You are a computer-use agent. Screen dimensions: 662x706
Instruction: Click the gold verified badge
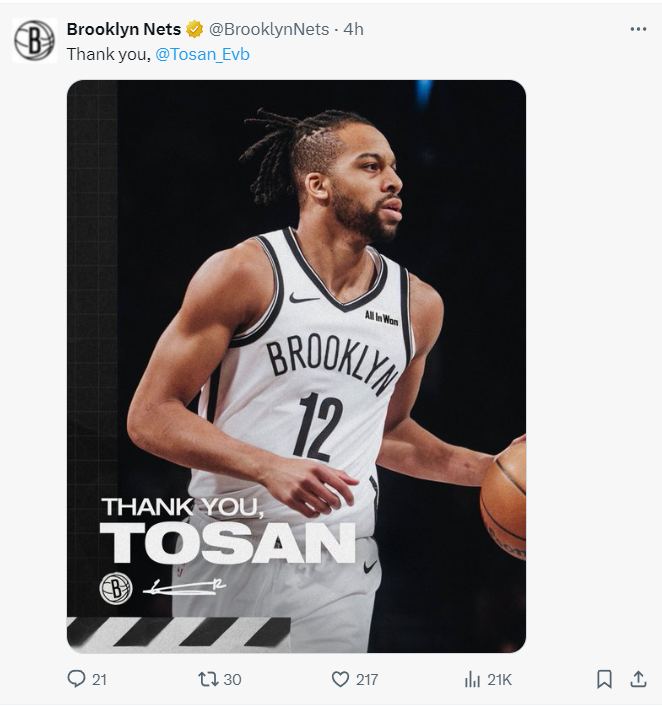[195, 30]
